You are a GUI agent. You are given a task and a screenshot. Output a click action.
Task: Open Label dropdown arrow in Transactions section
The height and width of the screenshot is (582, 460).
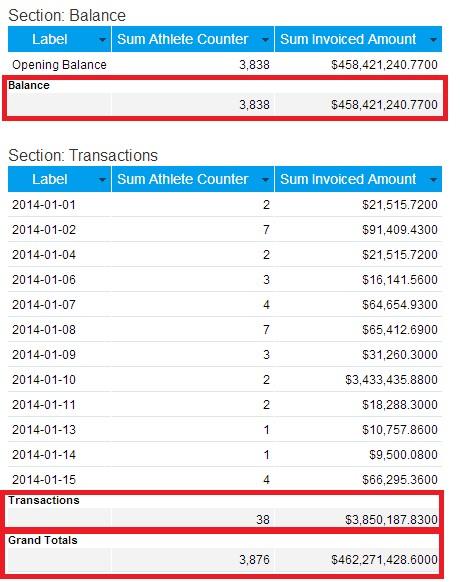102,180
